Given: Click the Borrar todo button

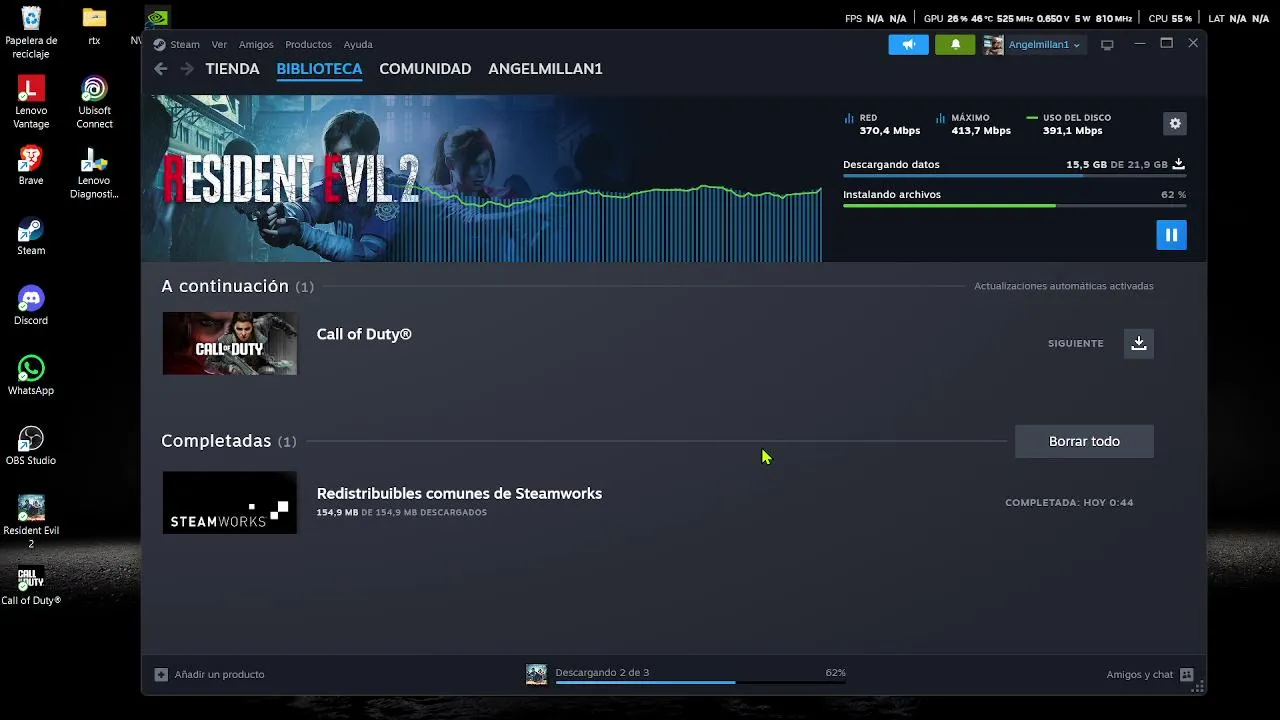Looking at the screenshot, I should click(x=1084, y=441).
